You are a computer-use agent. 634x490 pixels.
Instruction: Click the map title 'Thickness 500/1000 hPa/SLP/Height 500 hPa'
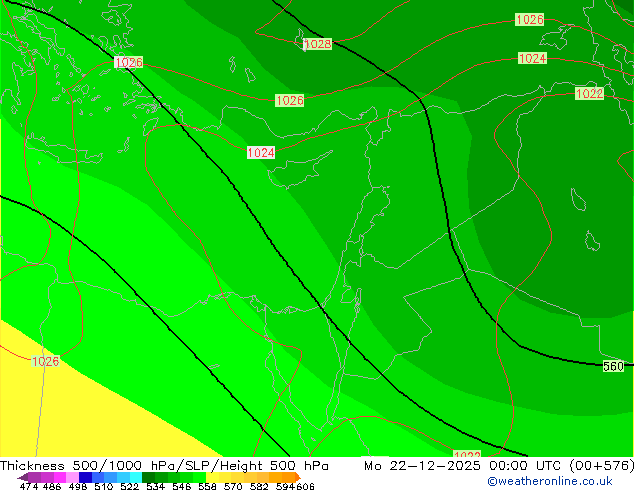click(164, 466)
